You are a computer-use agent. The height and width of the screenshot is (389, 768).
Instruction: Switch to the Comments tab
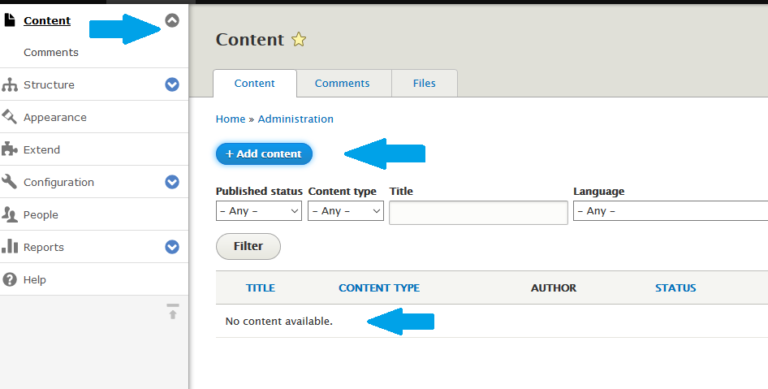tap(342, 83)
